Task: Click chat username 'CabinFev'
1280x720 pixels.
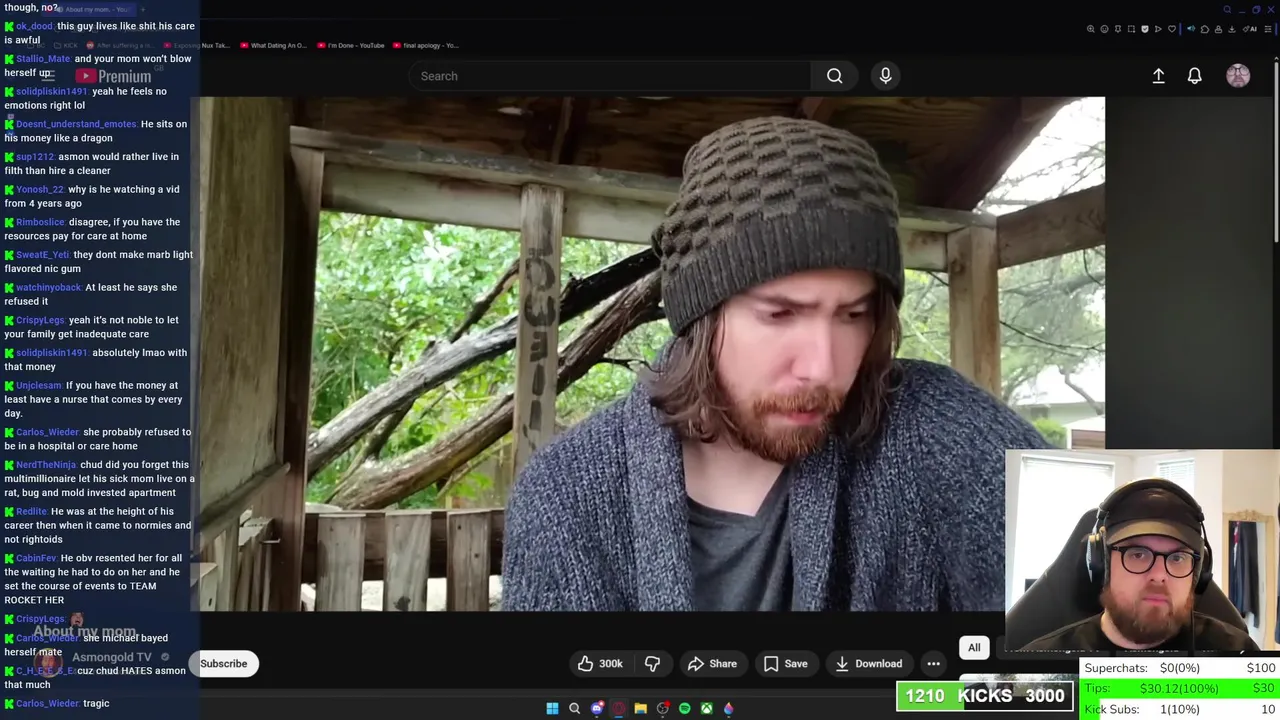Action: coord(37,558)
